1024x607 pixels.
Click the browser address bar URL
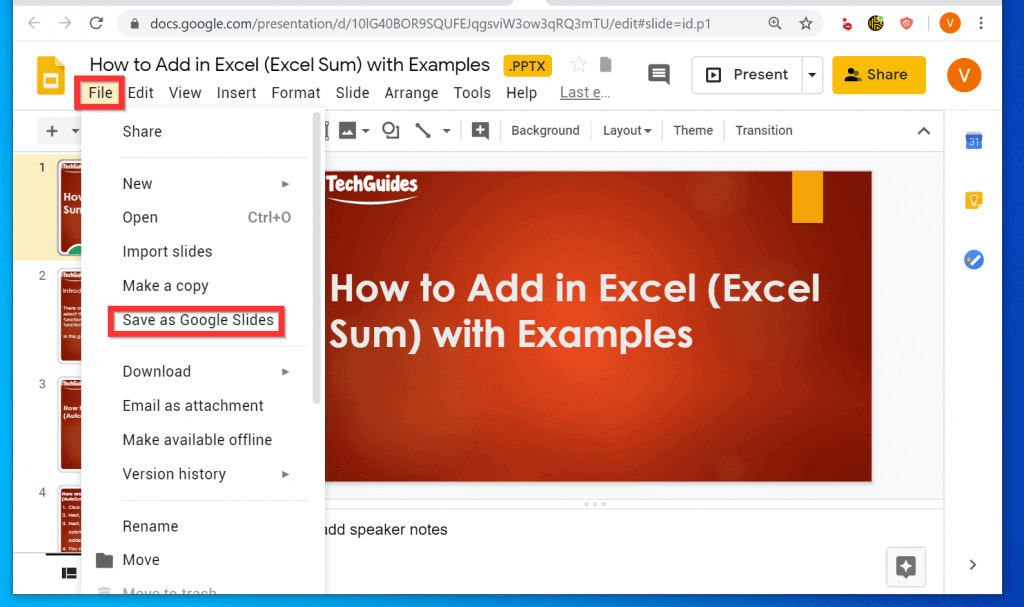click(x=430, y=24)
